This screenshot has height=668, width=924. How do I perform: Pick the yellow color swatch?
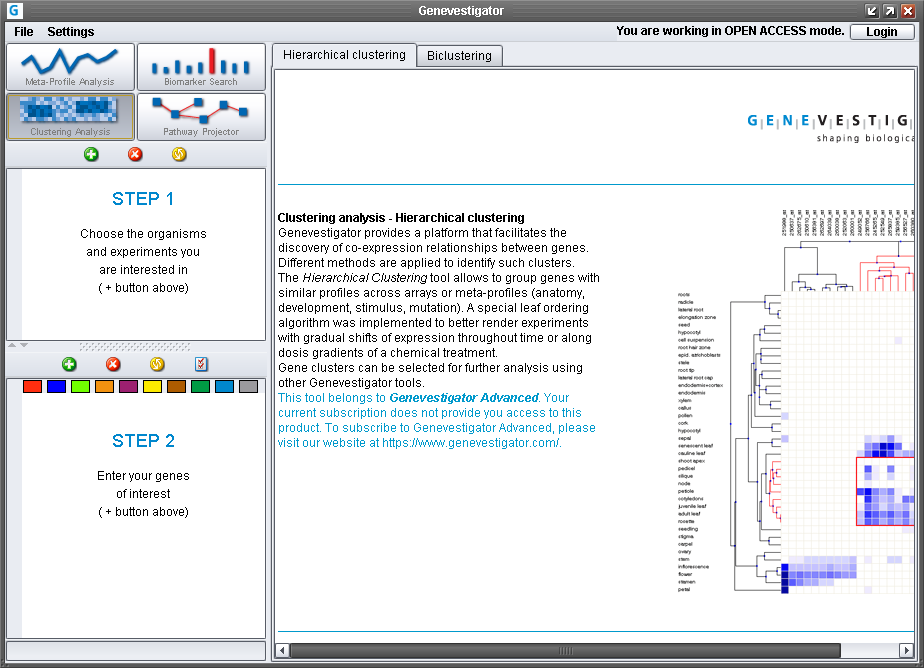[152, 386]
